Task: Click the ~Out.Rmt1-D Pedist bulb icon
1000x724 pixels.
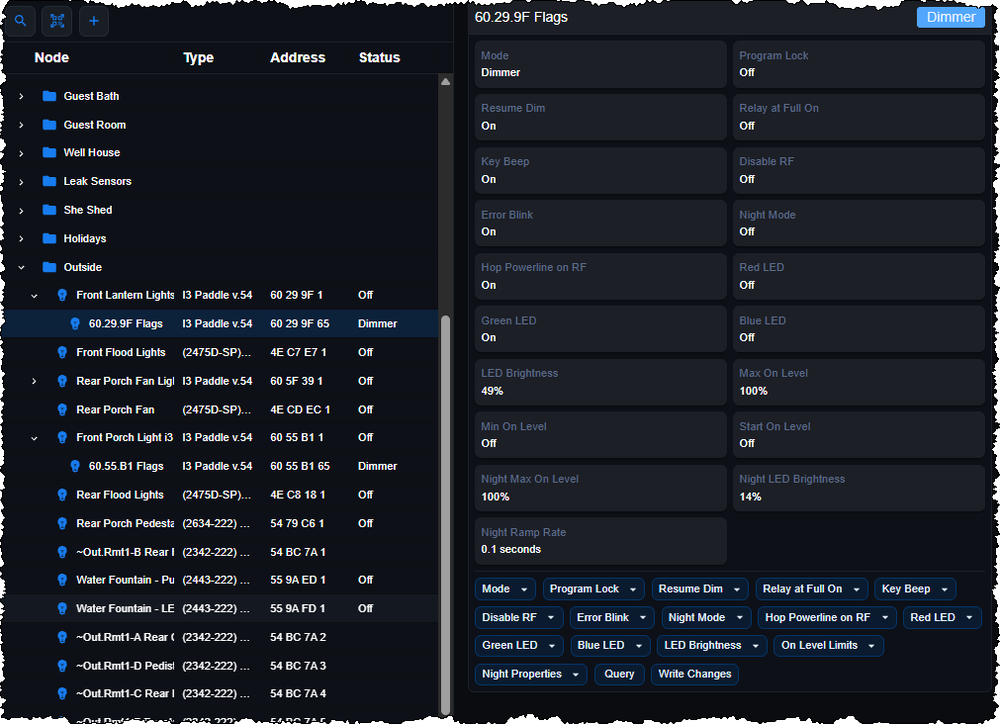Action: 62,665
